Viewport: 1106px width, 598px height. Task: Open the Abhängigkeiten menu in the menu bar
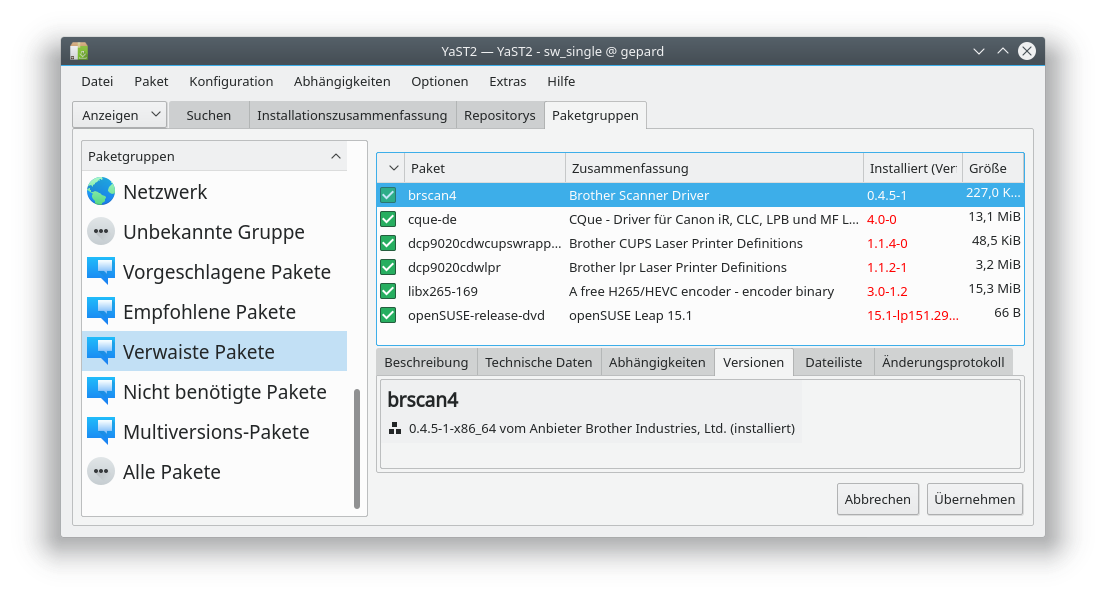[x=342, y=81]
